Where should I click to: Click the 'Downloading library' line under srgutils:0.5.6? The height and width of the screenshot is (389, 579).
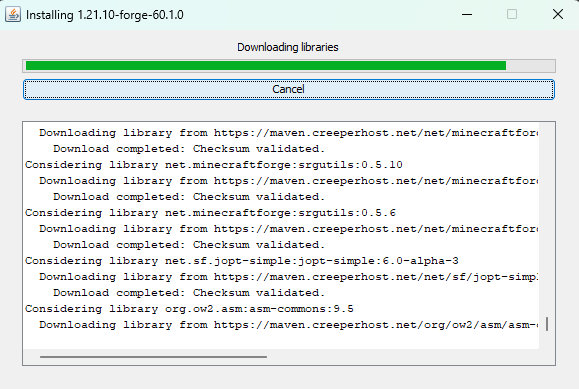pos(289,229)
